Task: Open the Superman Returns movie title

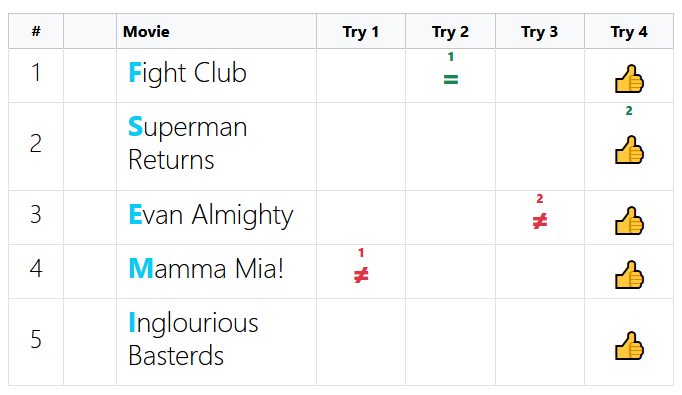Action: tap(187, 143)
